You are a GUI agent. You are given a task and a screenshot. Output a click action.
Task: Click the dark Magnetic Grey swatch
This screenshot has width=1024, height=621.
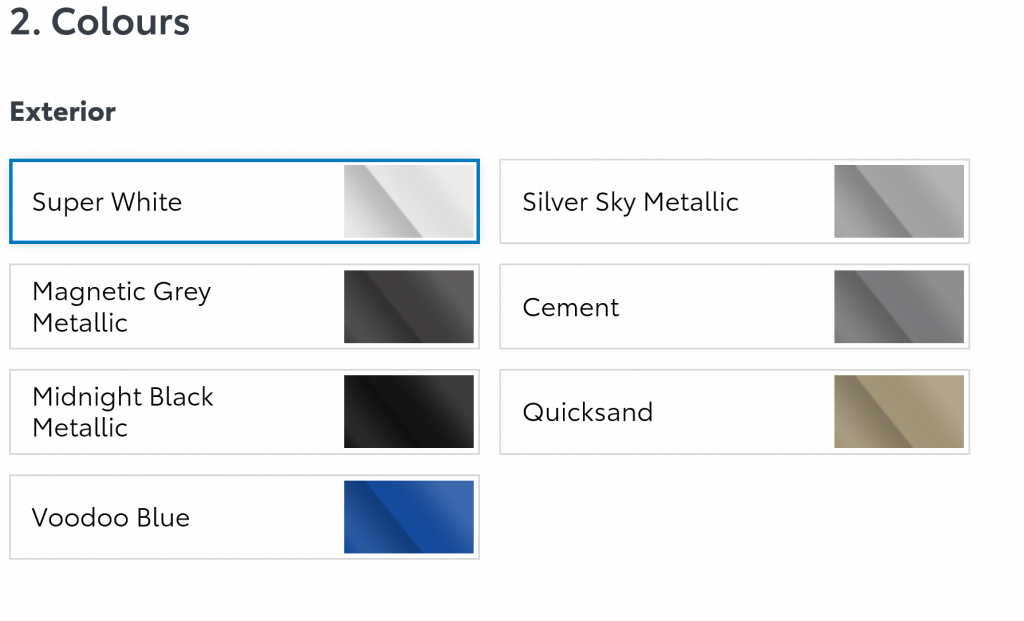point(409,306)
